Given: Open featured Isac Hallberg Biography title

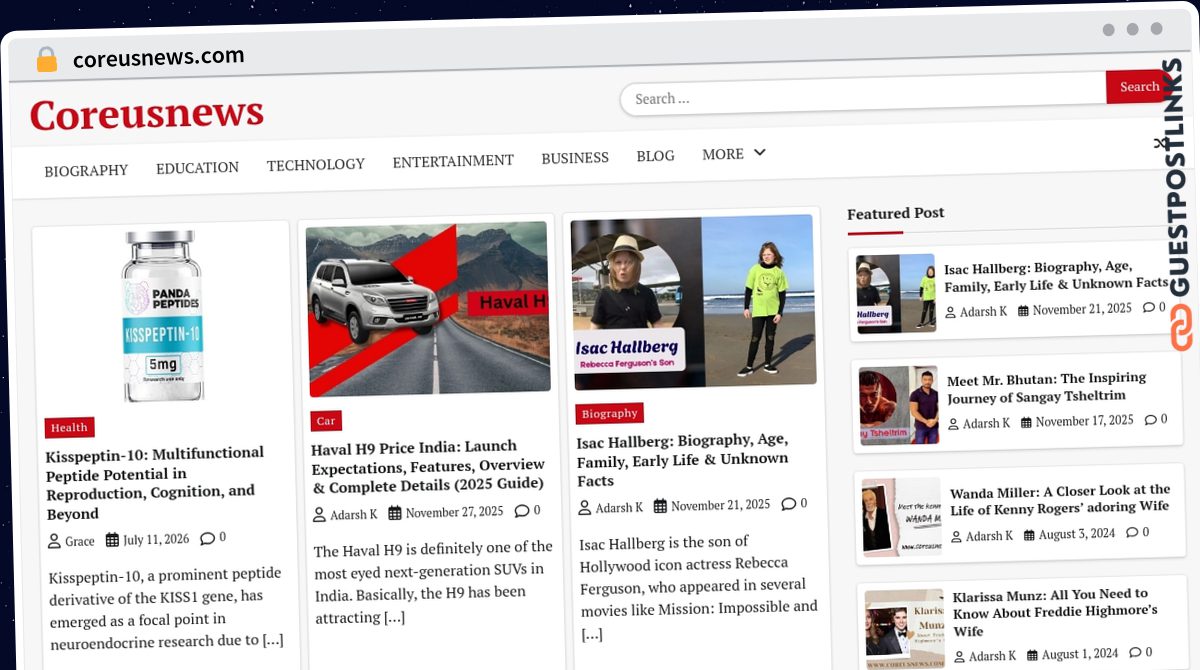Looking at the screenshot, I should click(x=1055, y=276).
